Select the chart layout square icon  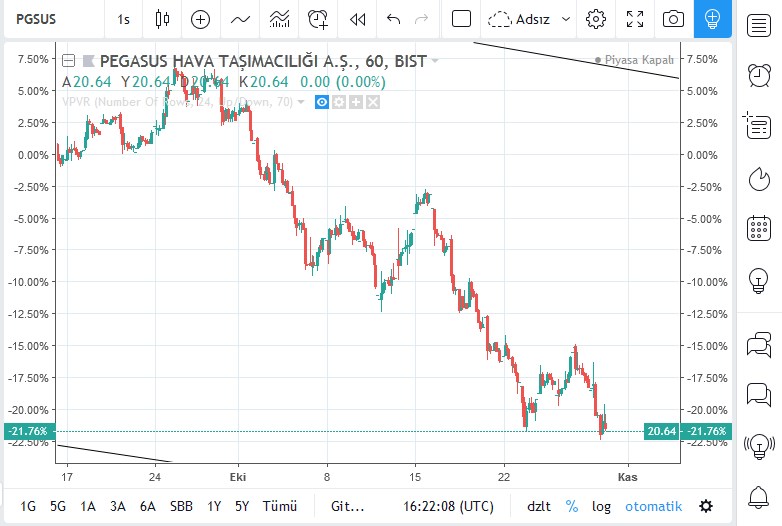click(461, 19)
